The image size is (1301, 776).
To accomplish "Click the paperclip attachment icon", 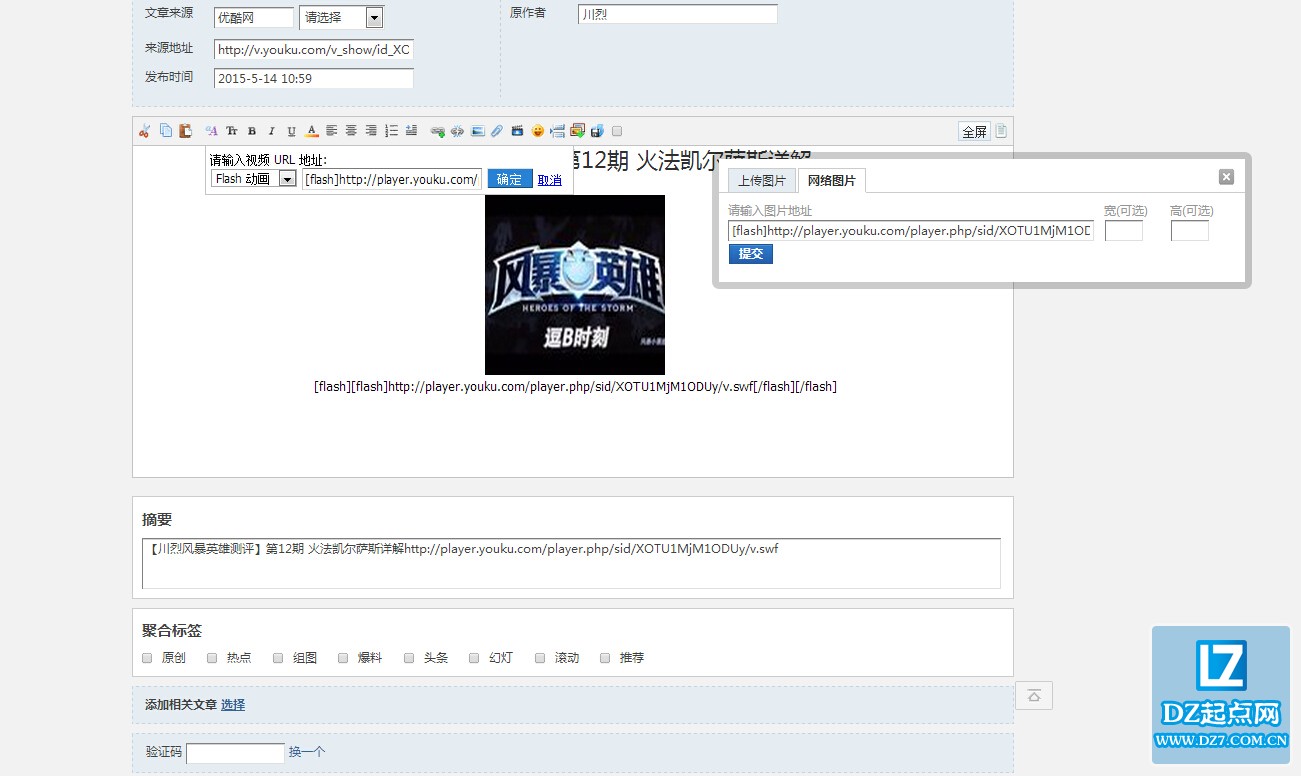I will point(496,131).
